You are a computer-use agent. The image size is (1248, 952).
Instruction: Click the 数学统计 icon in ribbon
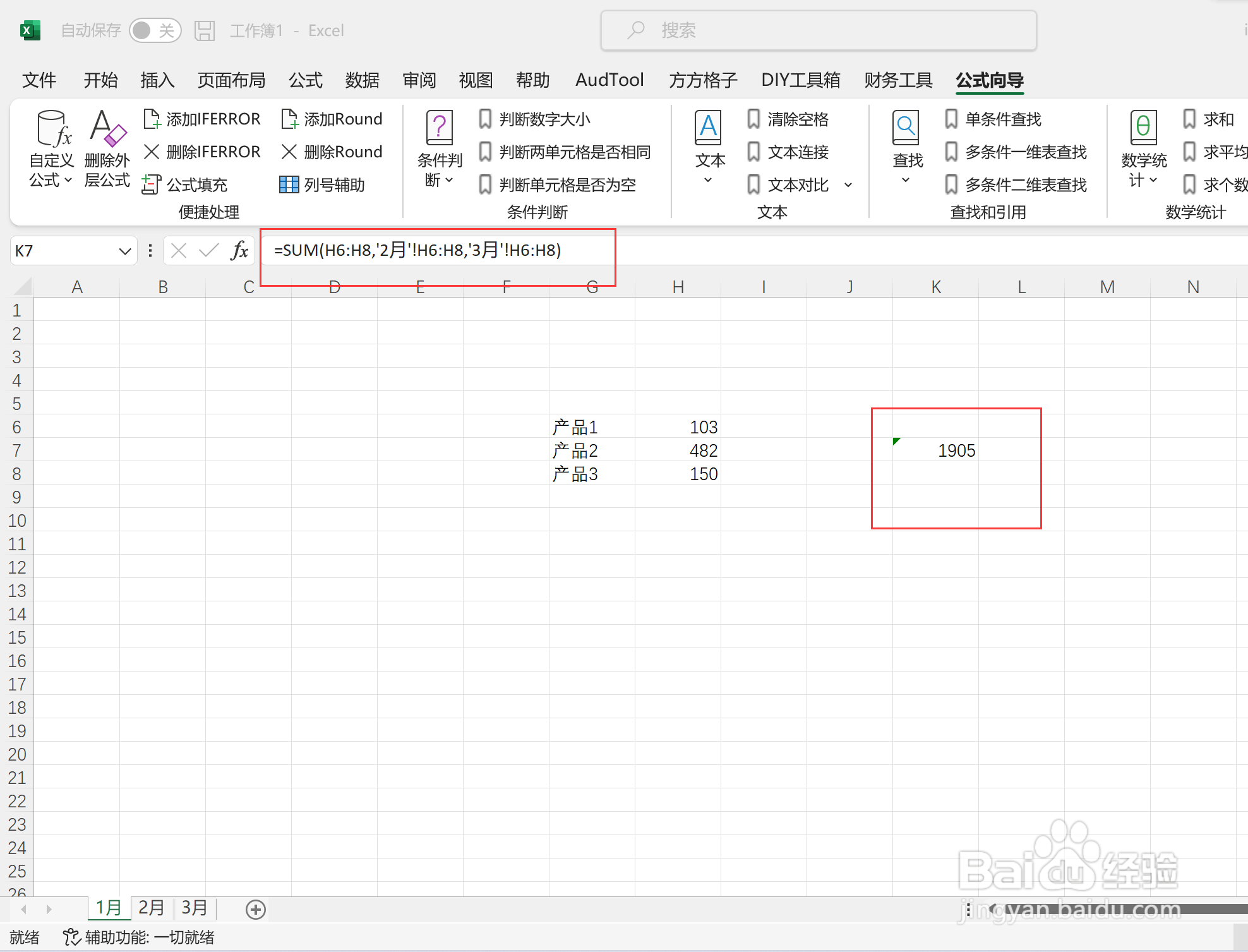point(1143,129)
